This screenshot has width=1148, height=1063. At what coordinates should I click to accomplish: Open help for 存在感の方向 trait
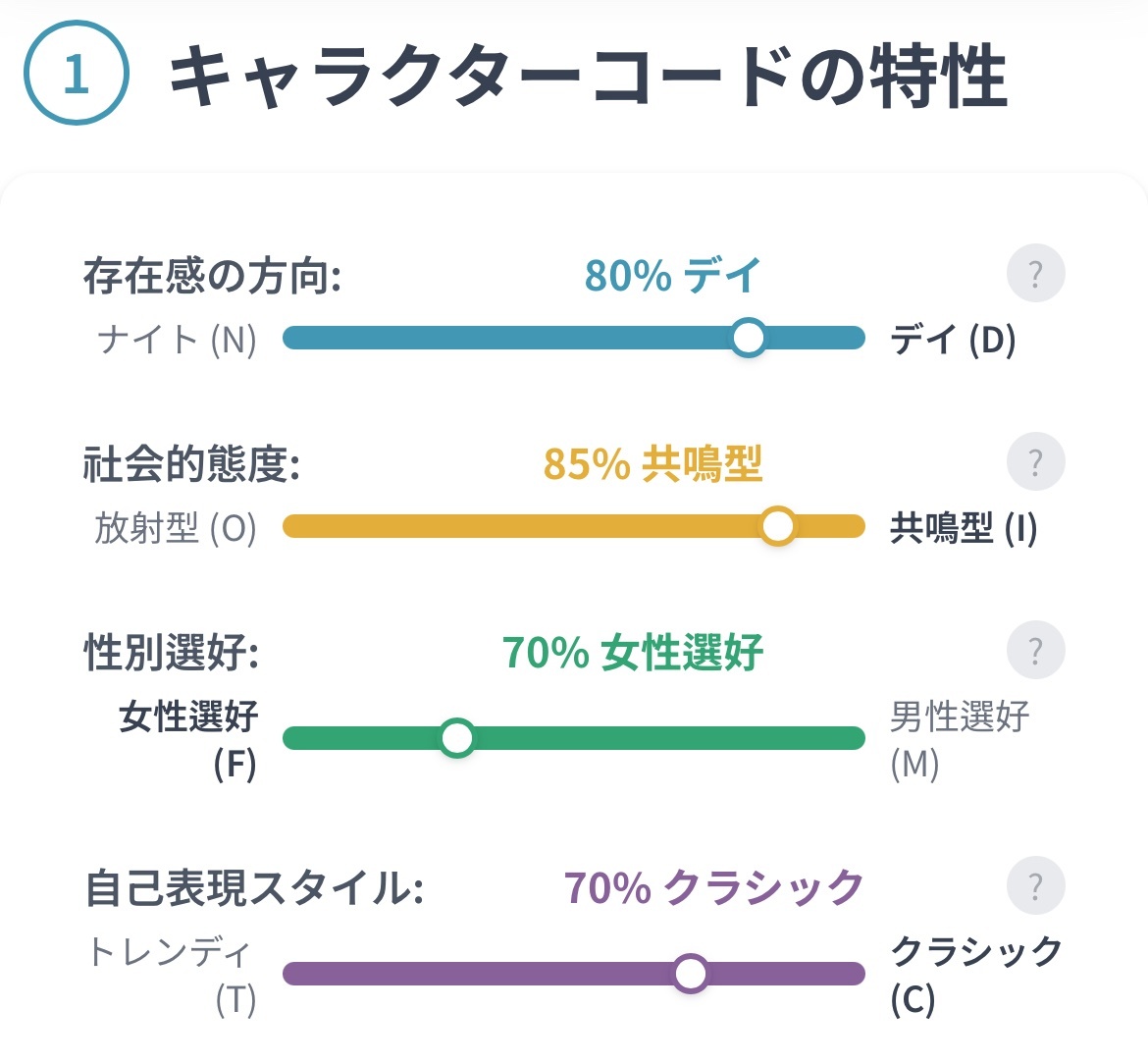1035,273
